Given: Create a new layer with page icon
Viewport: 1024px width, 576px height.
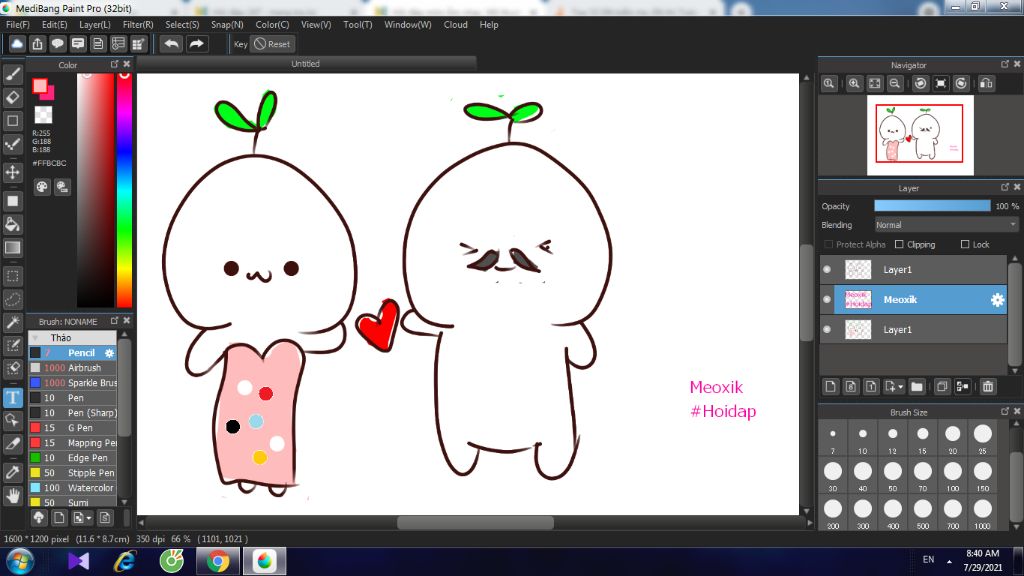Looking at the screenshot, I should pos(830,387).
